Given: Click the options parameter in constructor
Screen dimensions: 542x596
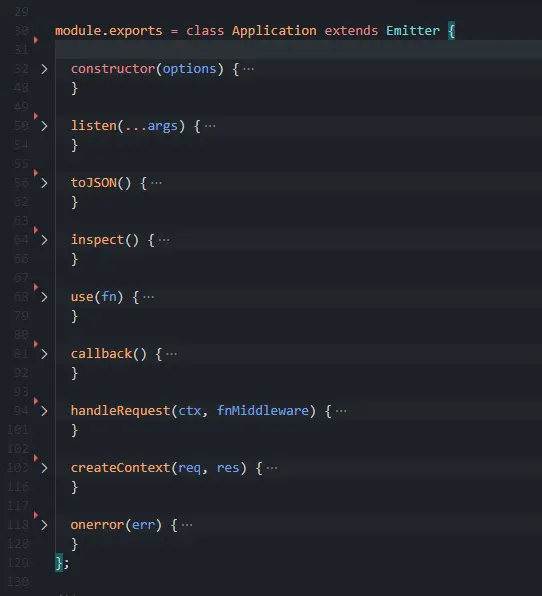Looking at the screenshot, I should [189, 69].
